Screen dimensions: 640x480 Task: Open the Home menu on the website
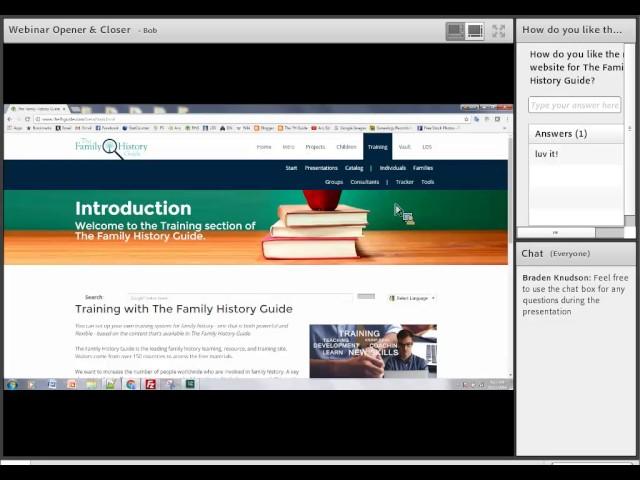coord(264,147)
